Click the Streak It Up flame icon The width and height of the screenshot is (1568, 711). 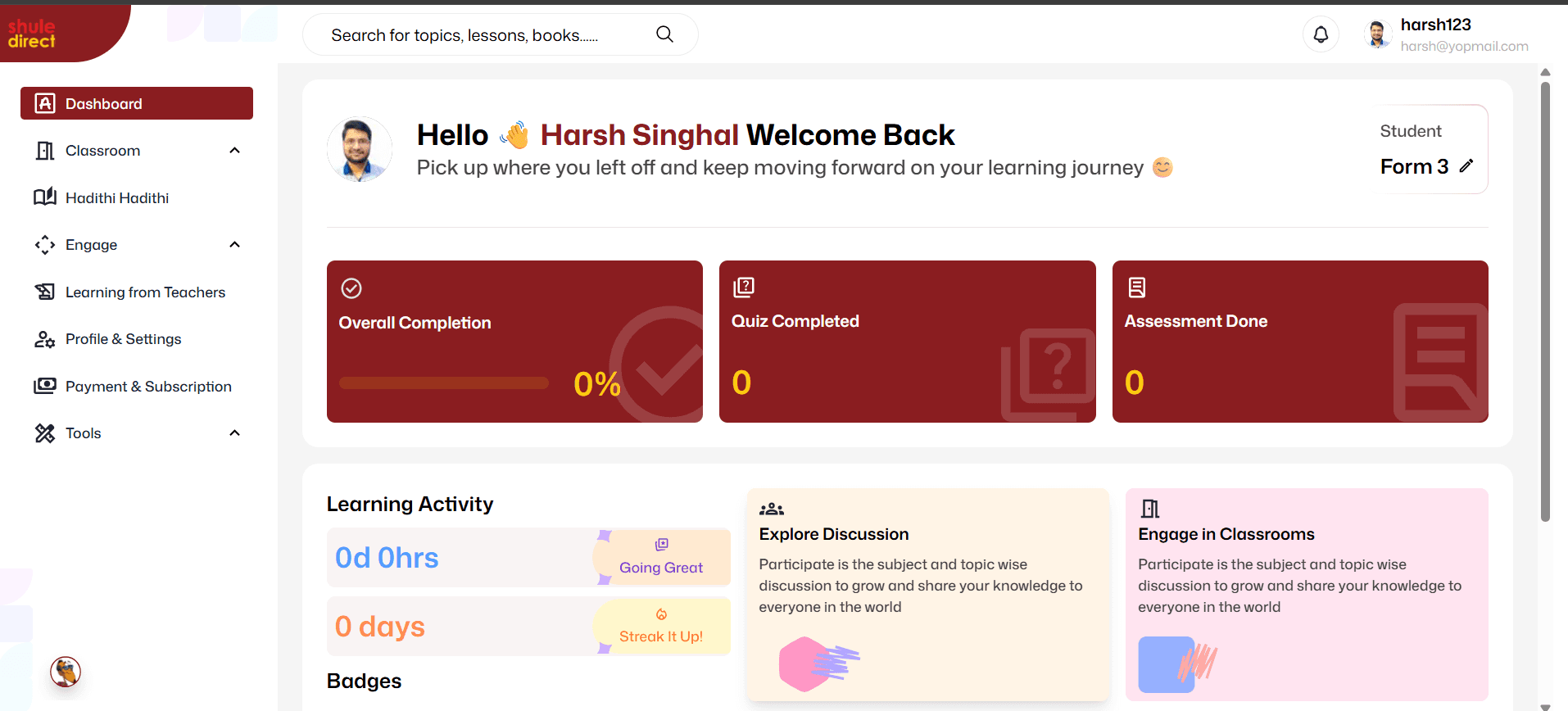[x=661, y=614]
